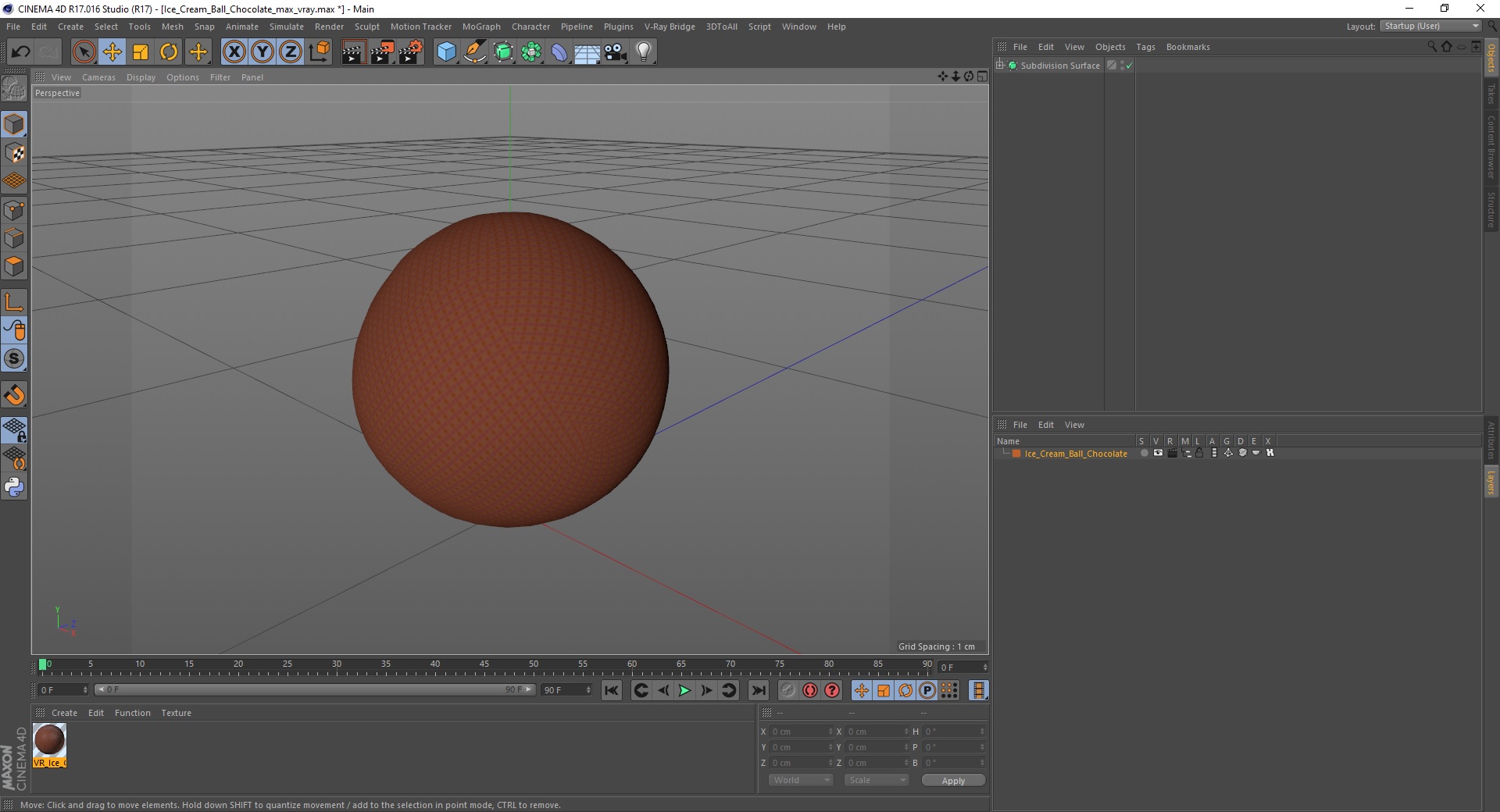Toggle lock for Ice_Cream_Ball_Chocolate layer
The width and height of the screenshot is (1500, 812).
pyautogui.click(x=1199, y=454)
